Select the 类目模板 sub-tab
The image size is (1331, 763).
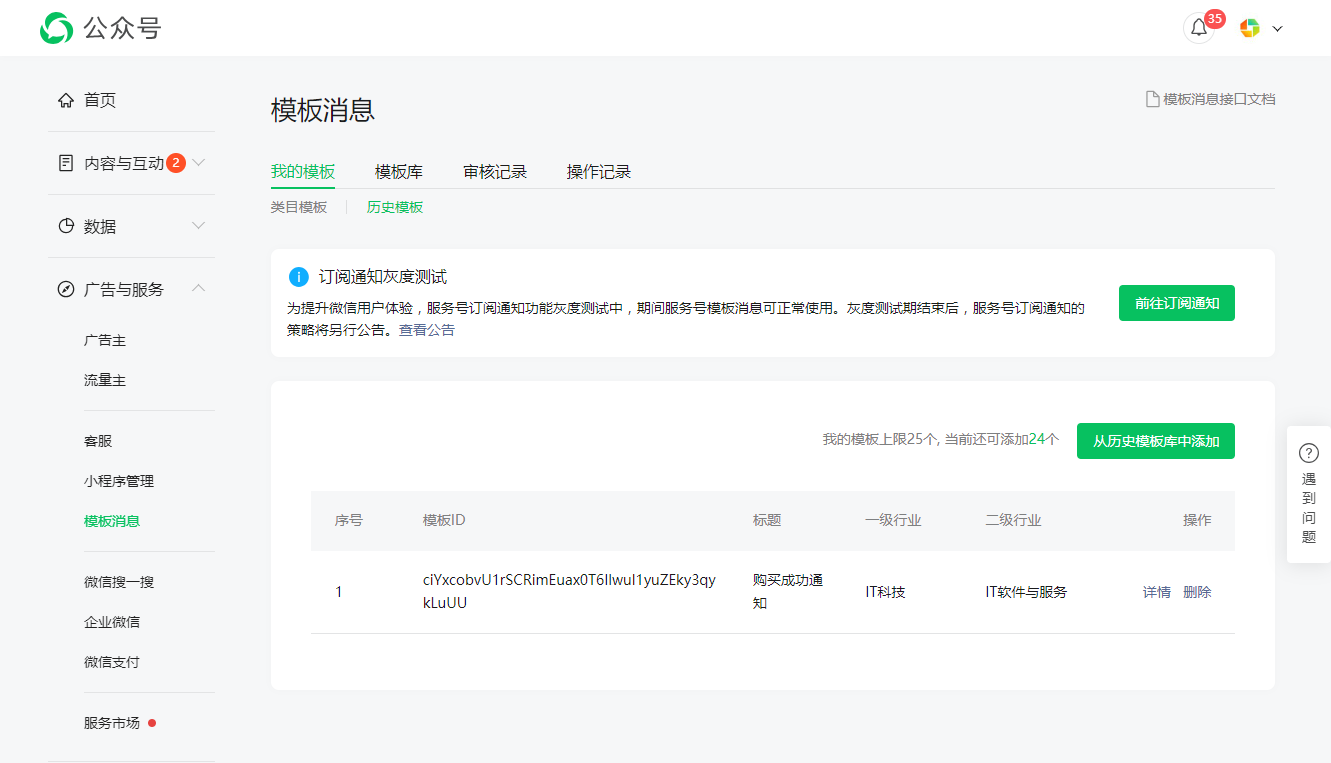298,207
